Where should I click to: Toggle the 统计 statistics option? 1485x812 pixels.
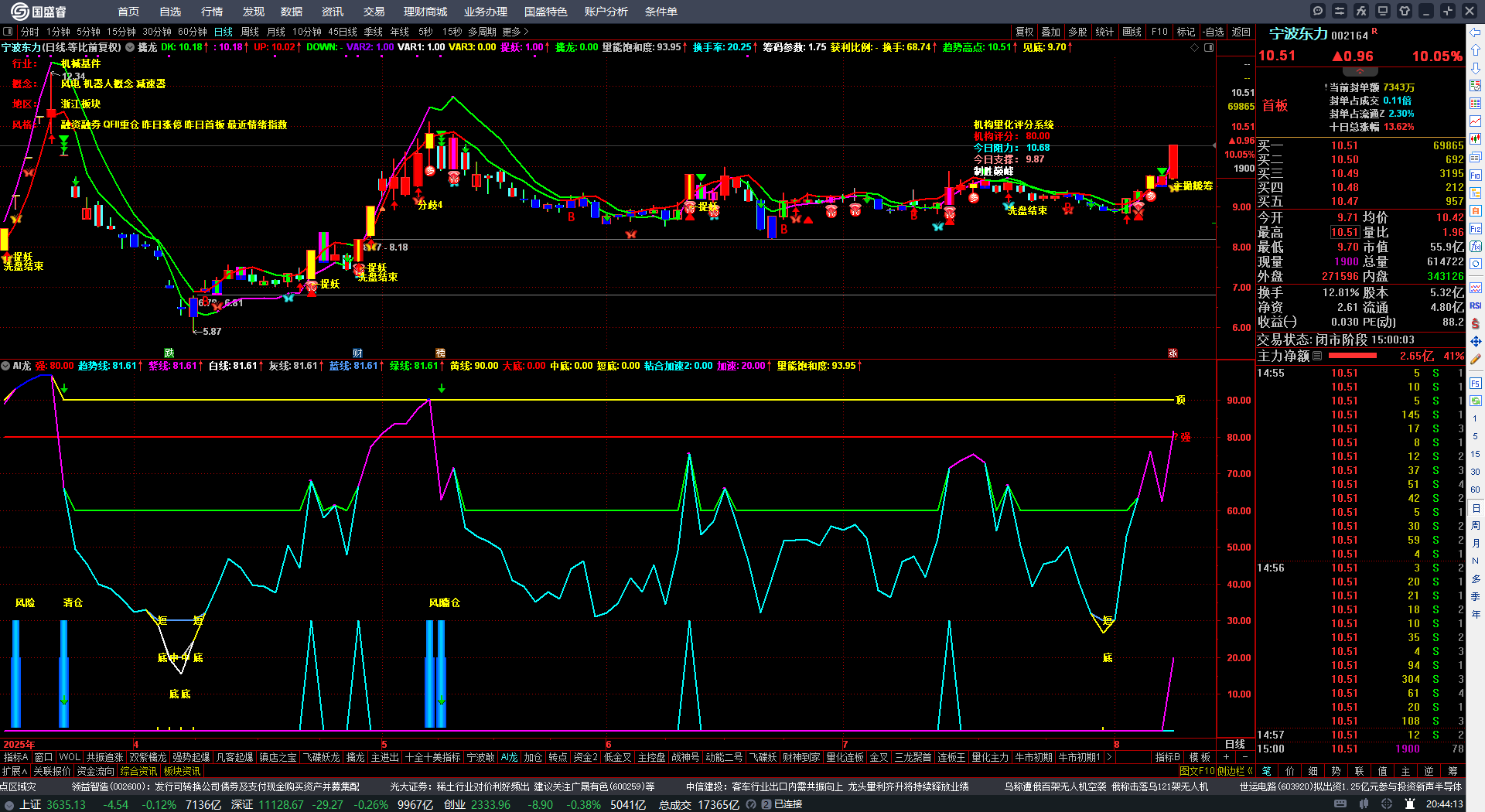1104,32
